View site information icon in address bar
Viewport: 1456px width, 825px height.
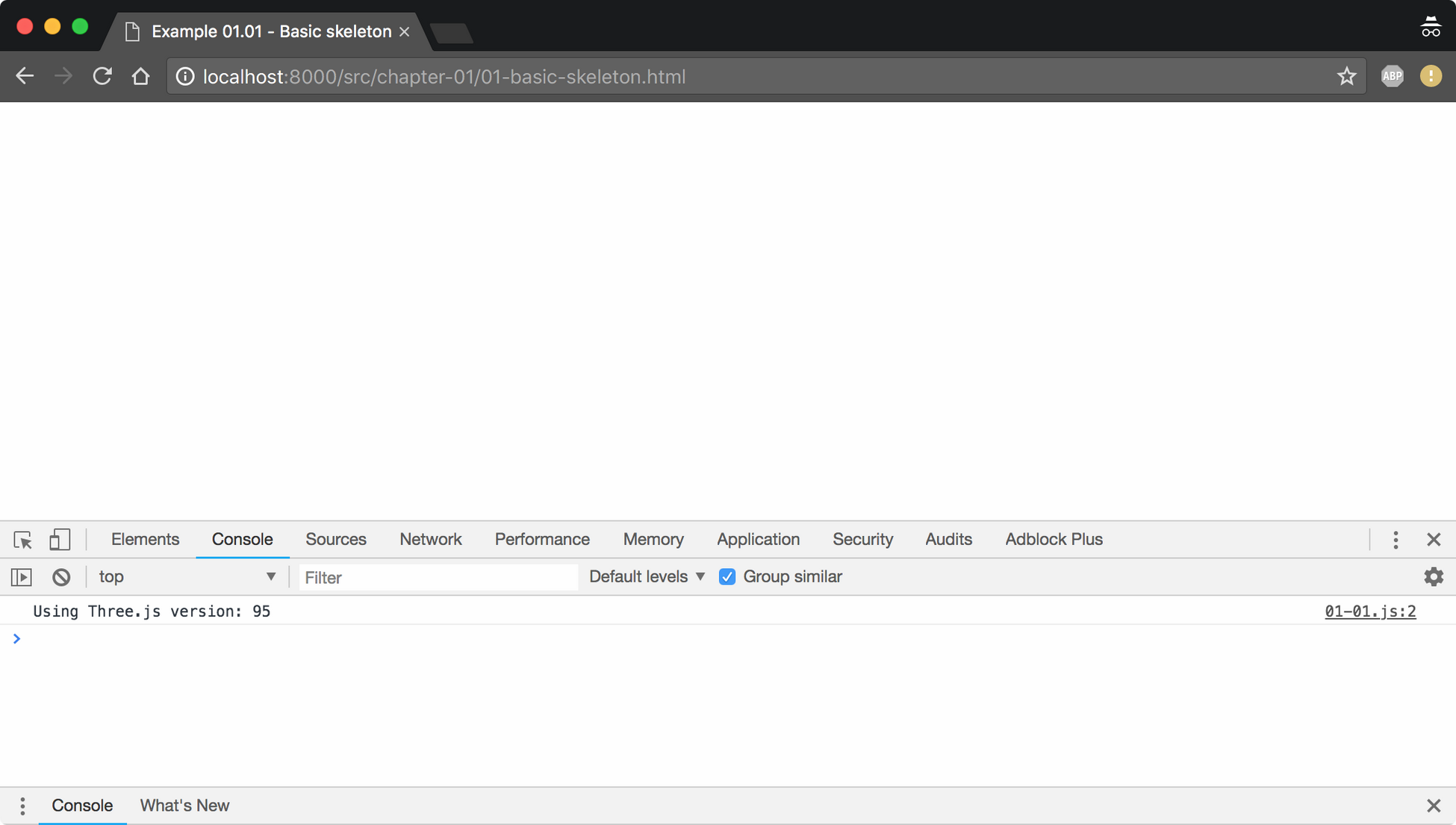point(185,76)
